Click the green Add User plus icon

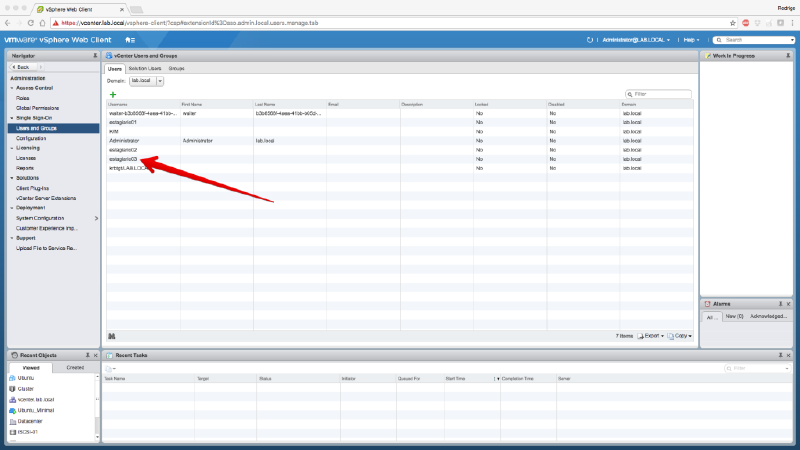pyautogui.click(x=113, y=94)
